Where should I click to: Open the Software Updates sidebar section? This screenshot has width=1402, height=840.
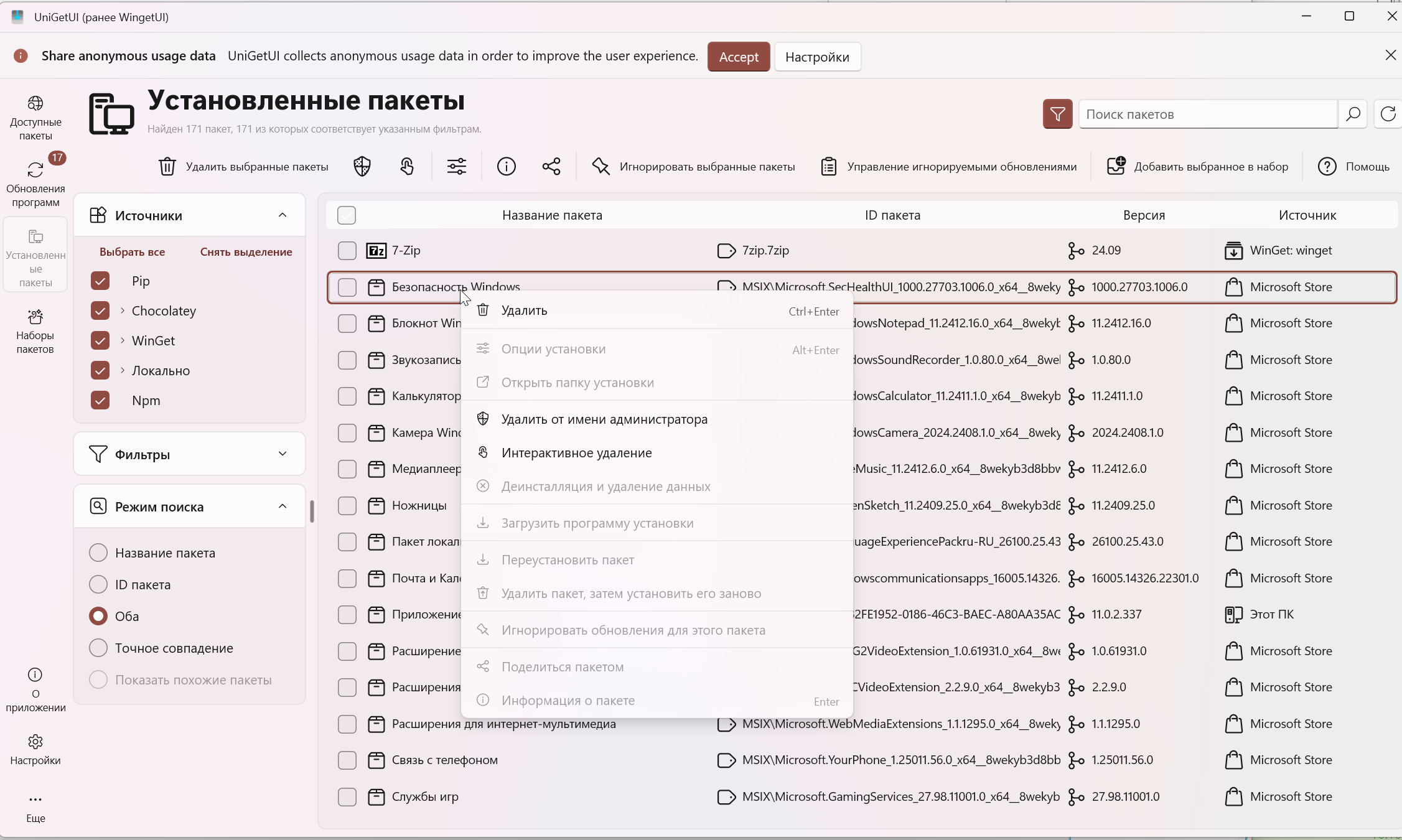35,182
